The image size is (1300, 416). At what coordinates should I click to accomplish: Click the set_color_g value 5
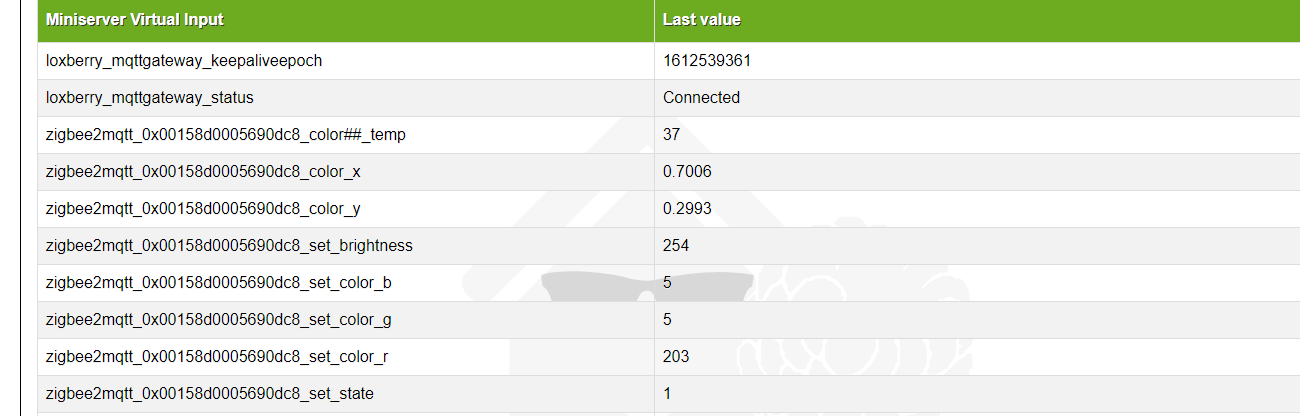click(x=668, y=320)
